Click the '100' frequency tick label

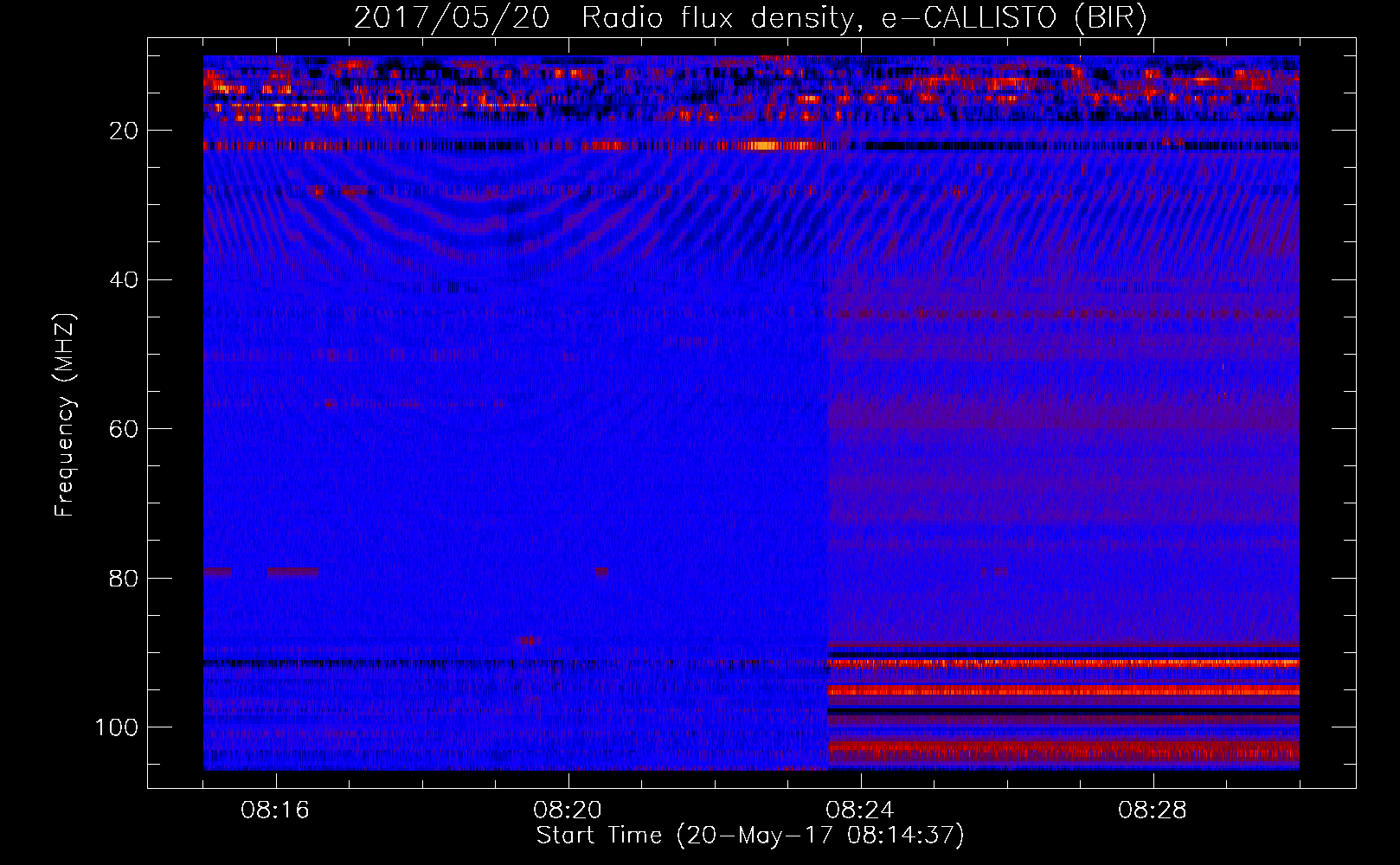click(x=117, y=727)
